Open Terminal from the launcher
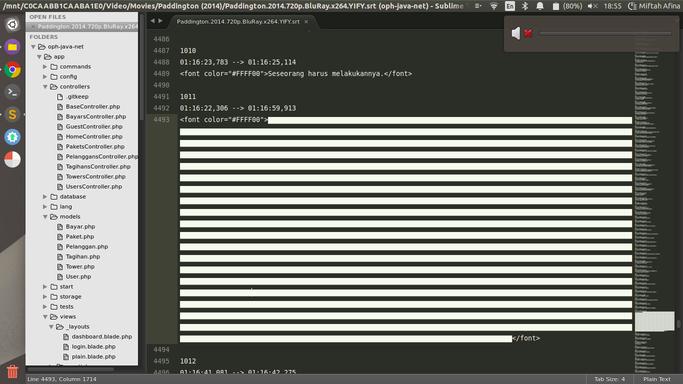This screenshot has height=384, width=683. (12, 92)
